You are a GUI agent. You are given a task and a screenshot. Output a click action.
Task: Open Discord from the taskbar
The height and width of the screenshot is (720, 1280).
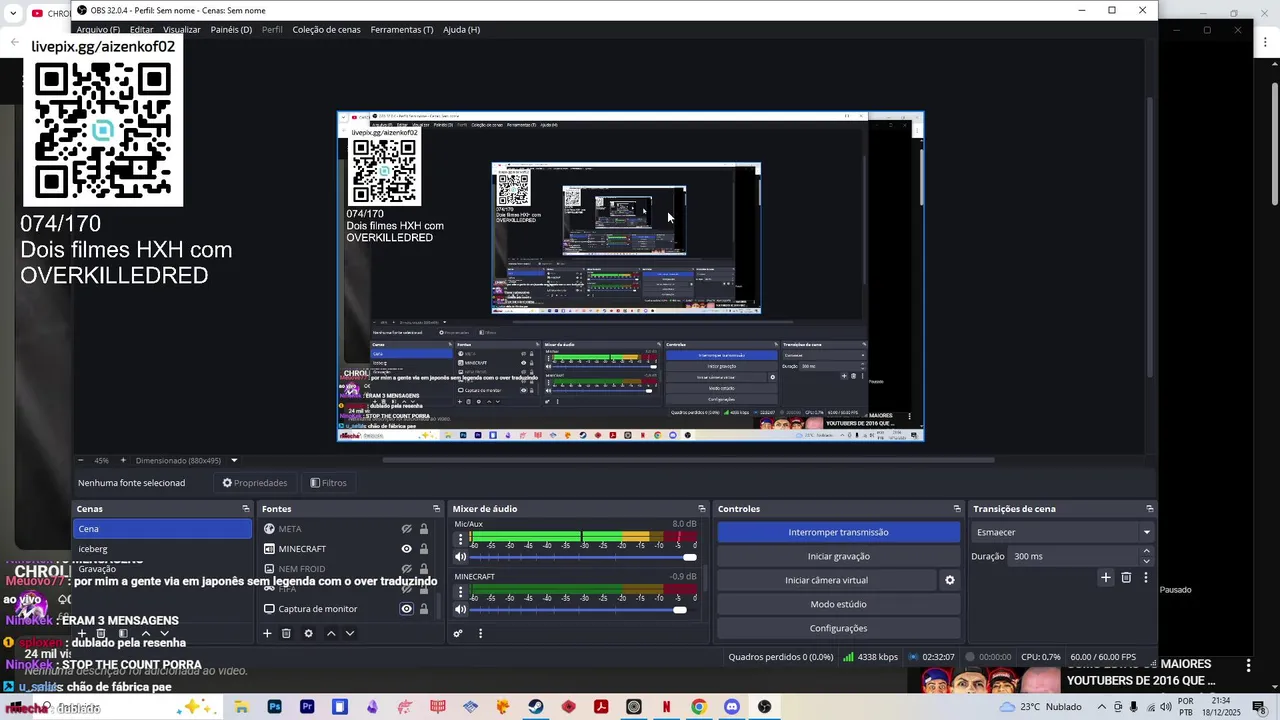click(x=732, y=707)
